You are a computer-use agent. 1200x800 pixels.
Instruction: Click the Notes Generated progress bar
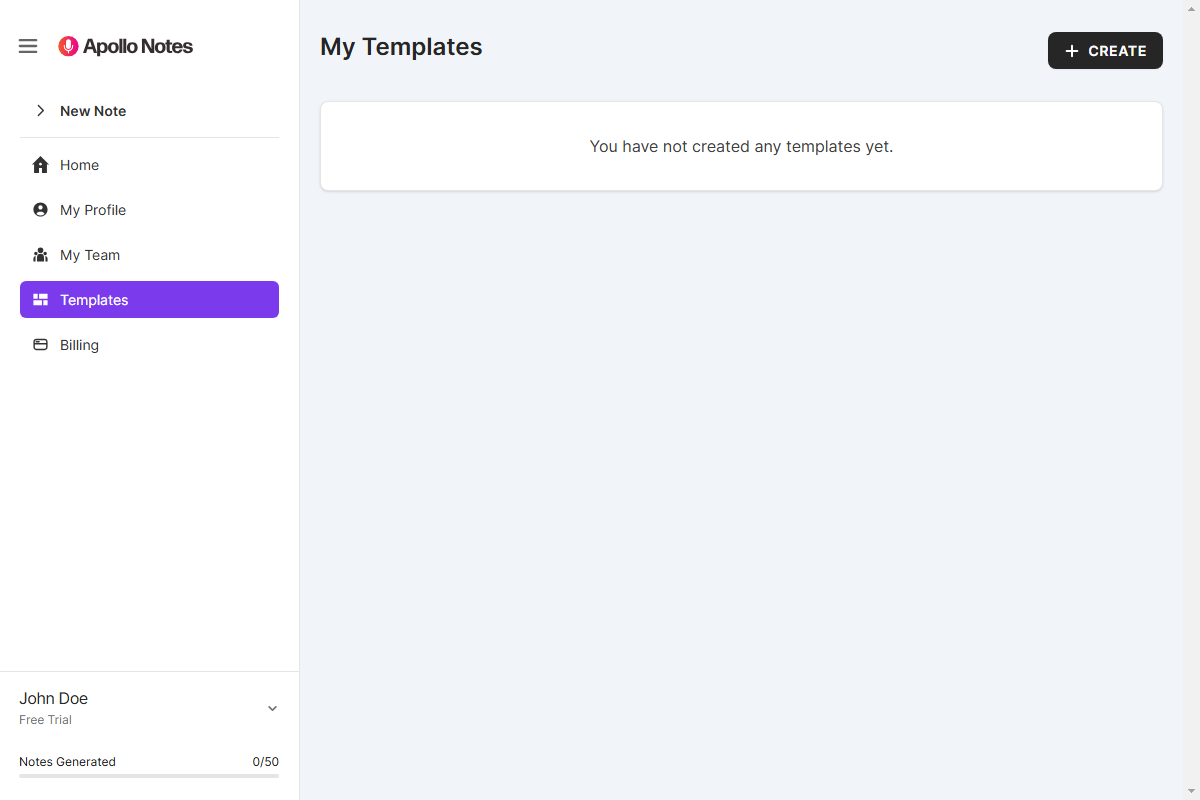pos(149,777)
